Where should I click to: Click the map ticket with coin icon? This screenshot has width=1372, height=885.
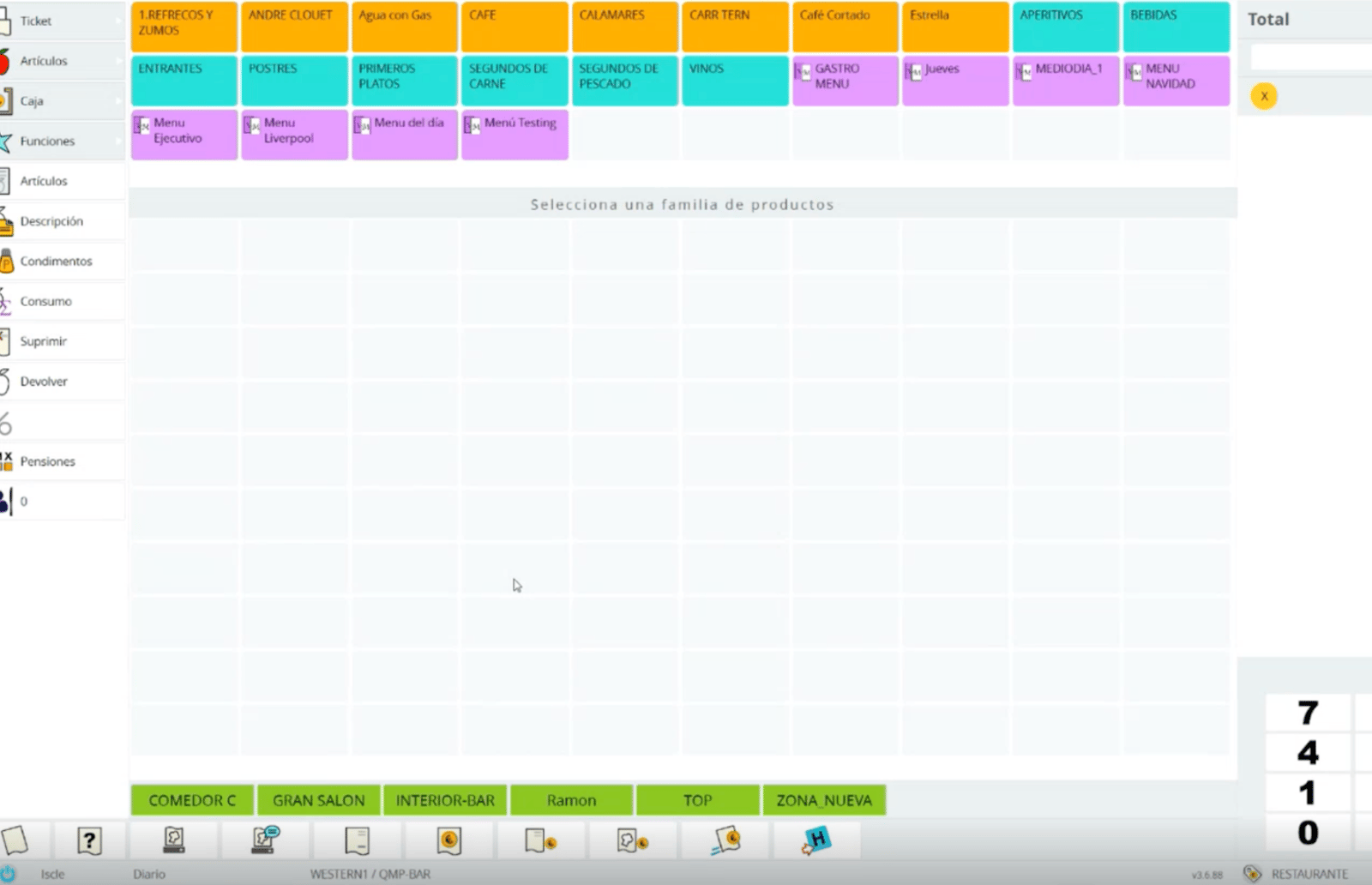633,840
